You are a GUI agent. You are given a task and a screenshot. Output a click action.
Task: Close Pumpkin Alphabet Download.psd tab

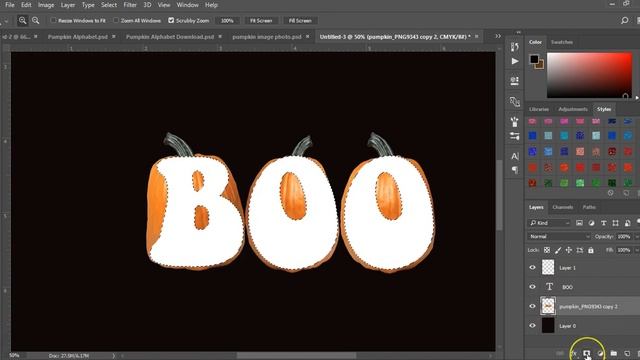pyautogui.click(x=220, y=36)
